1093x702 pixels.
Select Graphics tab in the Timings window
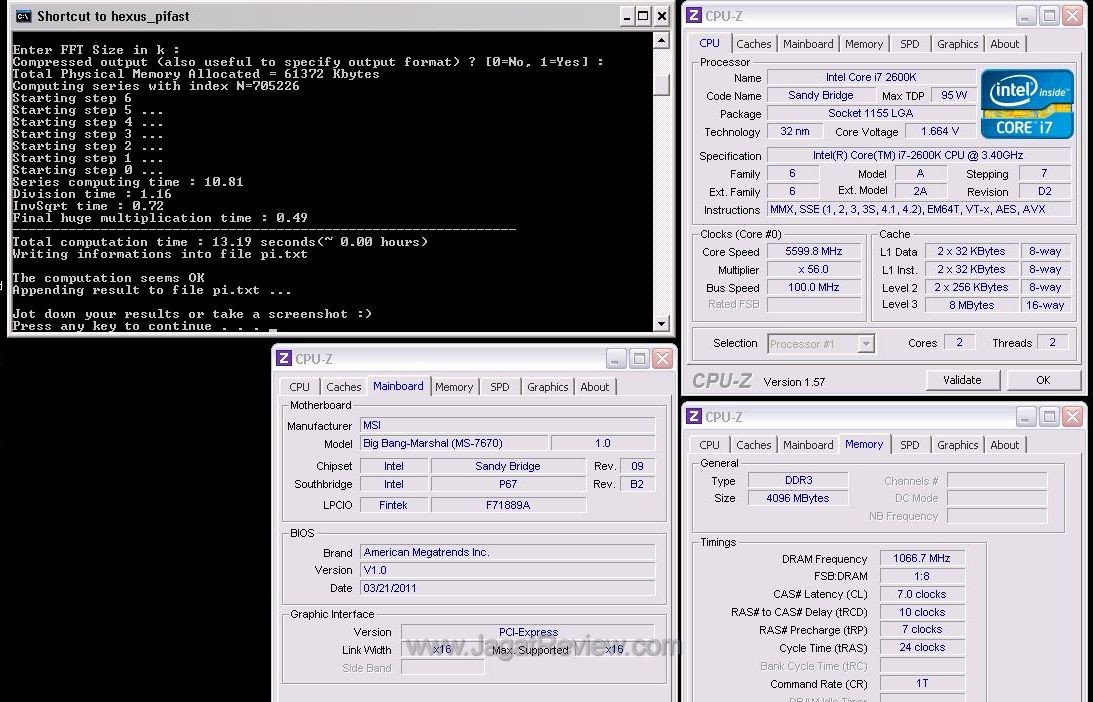(x=957, y=445)
